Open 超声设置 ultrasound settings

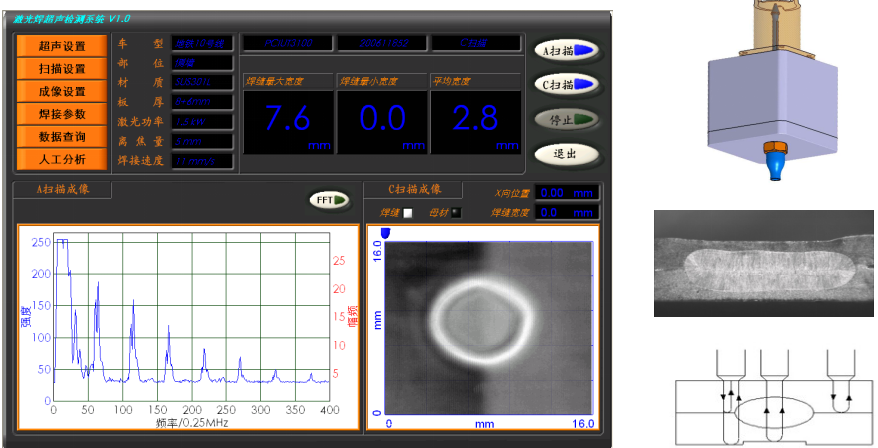[x=62, y=46]
